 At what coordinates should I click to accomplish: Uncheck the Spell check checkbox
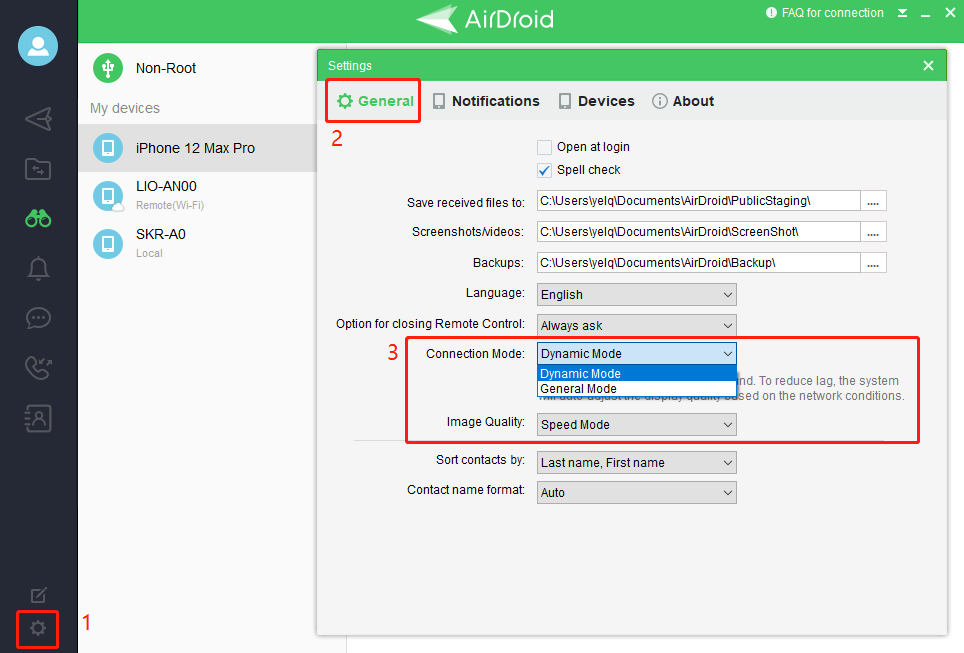[545, 170]
